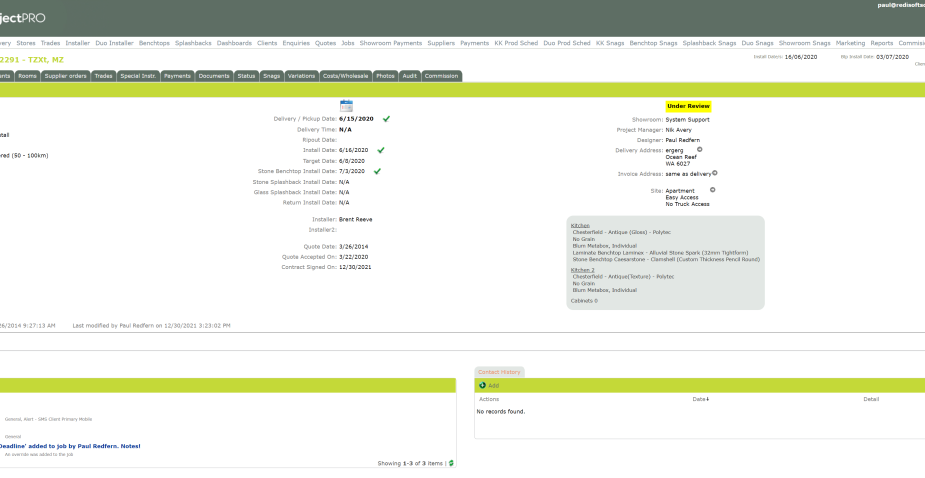Click the Add plus icon in Contact History

coord(483,385)
